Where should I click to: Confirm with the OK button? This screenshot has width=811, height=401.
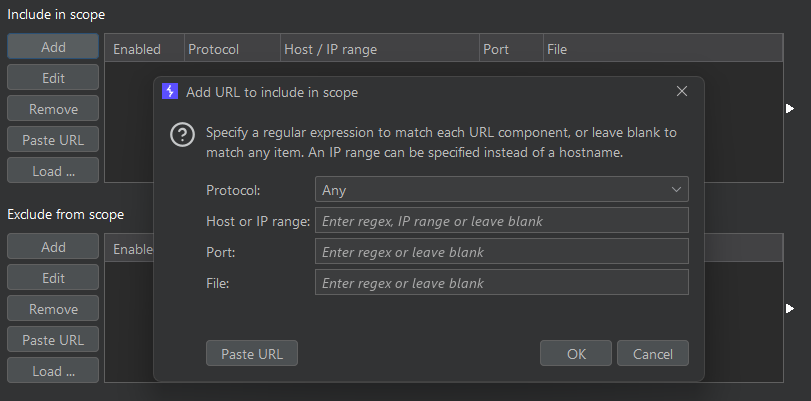(x=576, y=353)
